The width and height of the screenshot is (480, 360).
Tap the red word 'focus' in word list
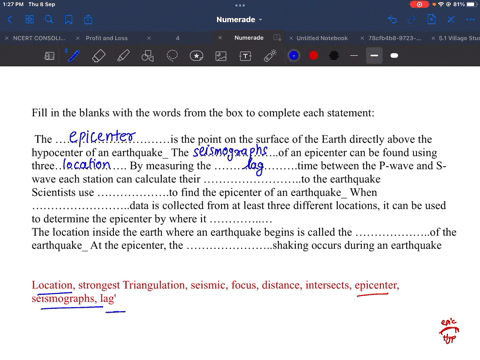pyautogui.click(x=245, y=285)
